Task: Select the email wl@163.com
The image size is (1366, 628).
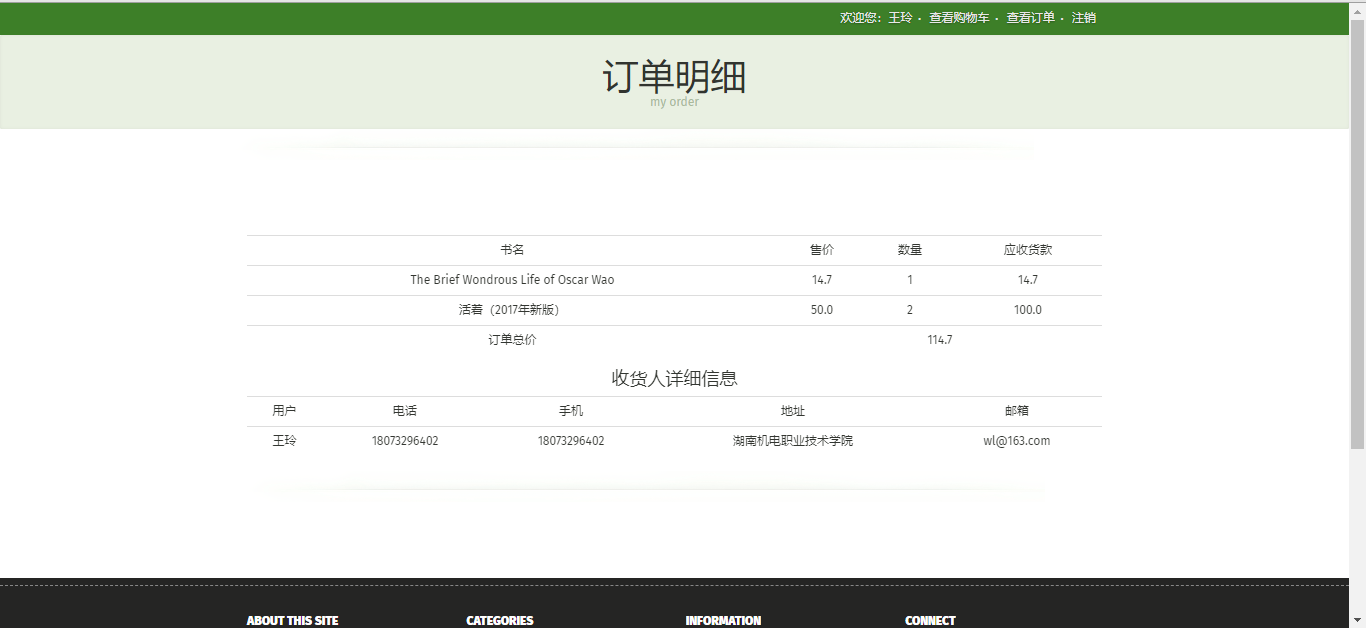Action: click(x=1017, y=441)
